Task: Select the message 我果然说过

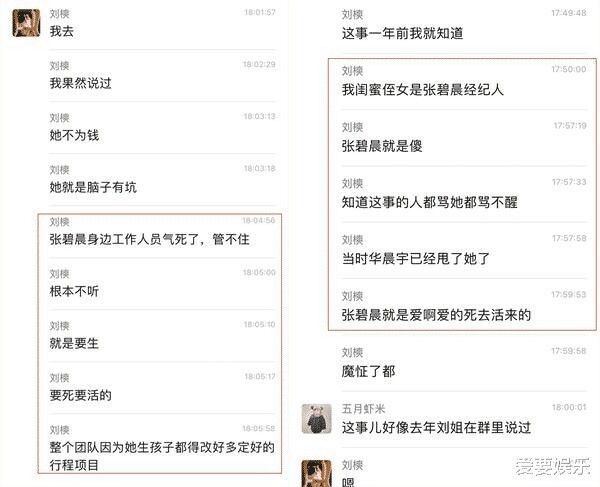Action: [x=80, y=83]
